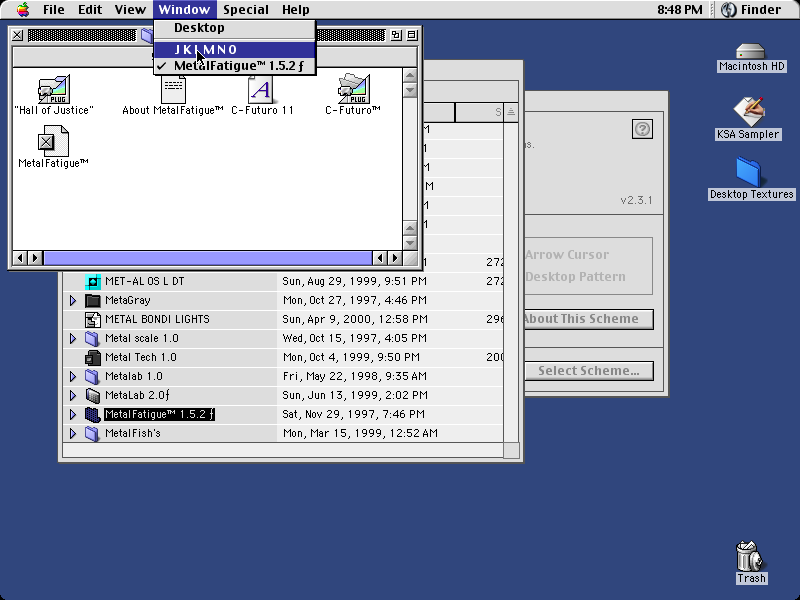Click the right scroll arrow at bottom-right
800x600 pixels.
click(395, 258)
